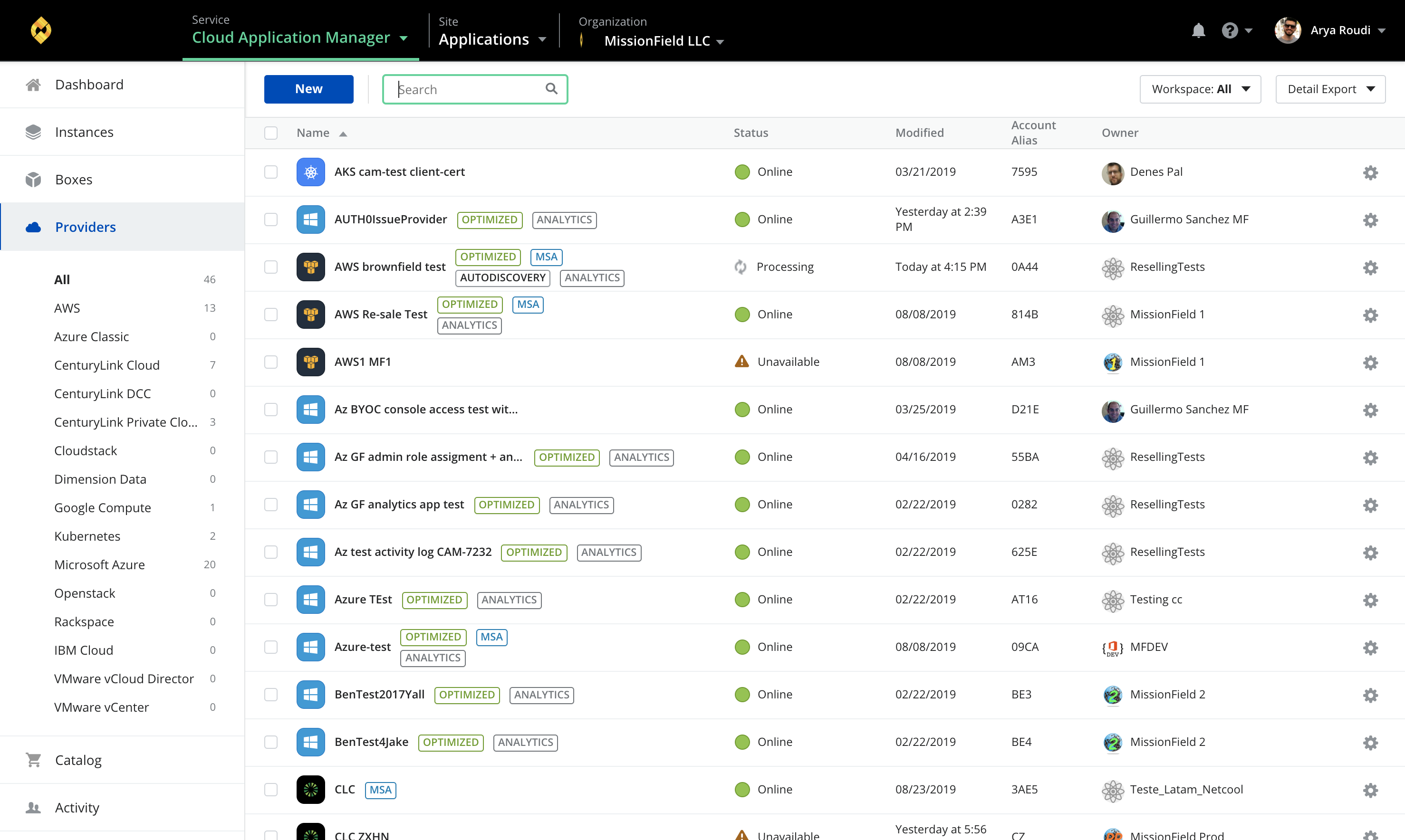Check the AUTH0IssueProvider row checkbox
The height and width of the screenshot is (840, 1405).
271,220
